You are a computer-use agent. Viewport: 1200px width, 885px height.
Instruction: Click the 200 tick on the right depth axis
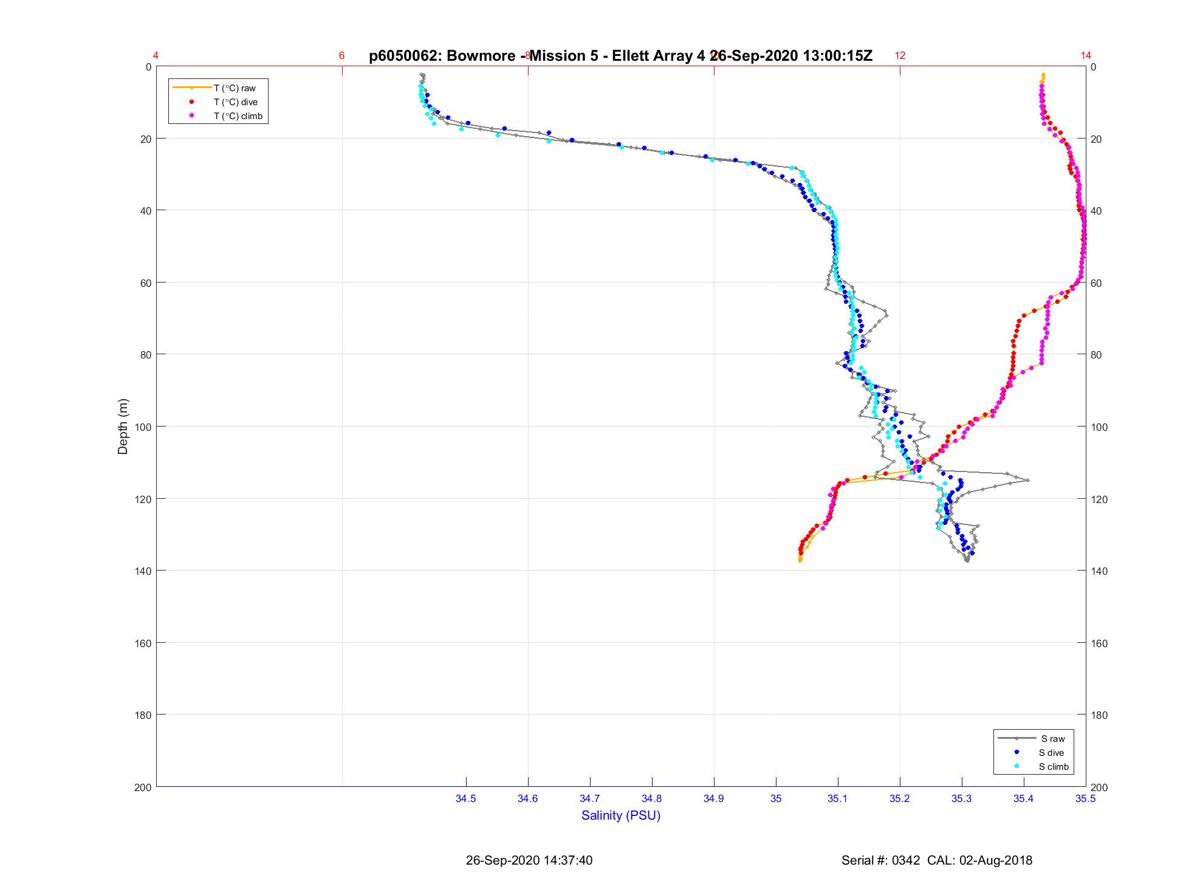1100,787
